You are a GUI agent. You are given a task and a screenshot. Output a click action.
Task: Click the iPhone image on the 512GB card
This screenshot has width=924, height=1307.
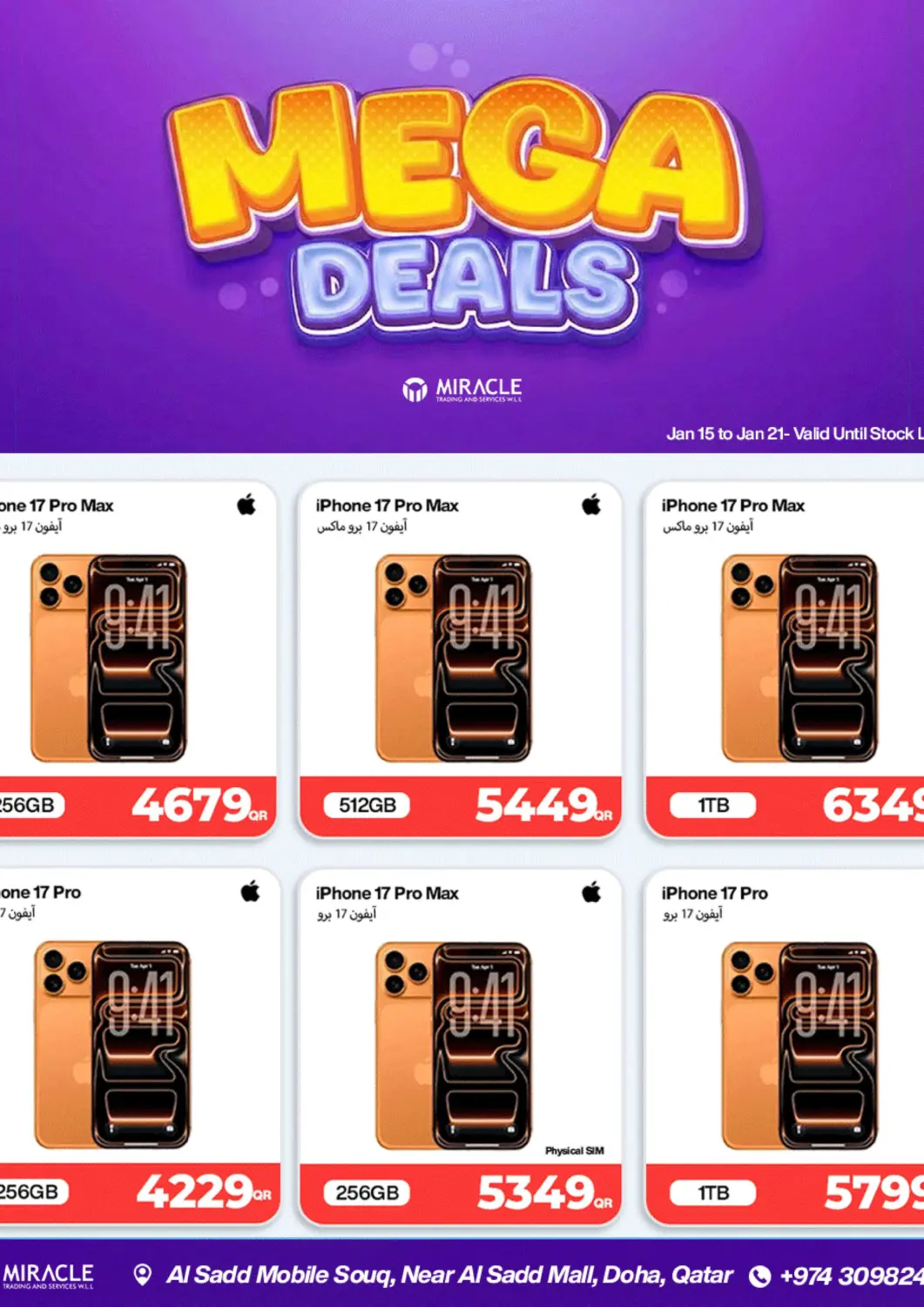coord(454,658)
